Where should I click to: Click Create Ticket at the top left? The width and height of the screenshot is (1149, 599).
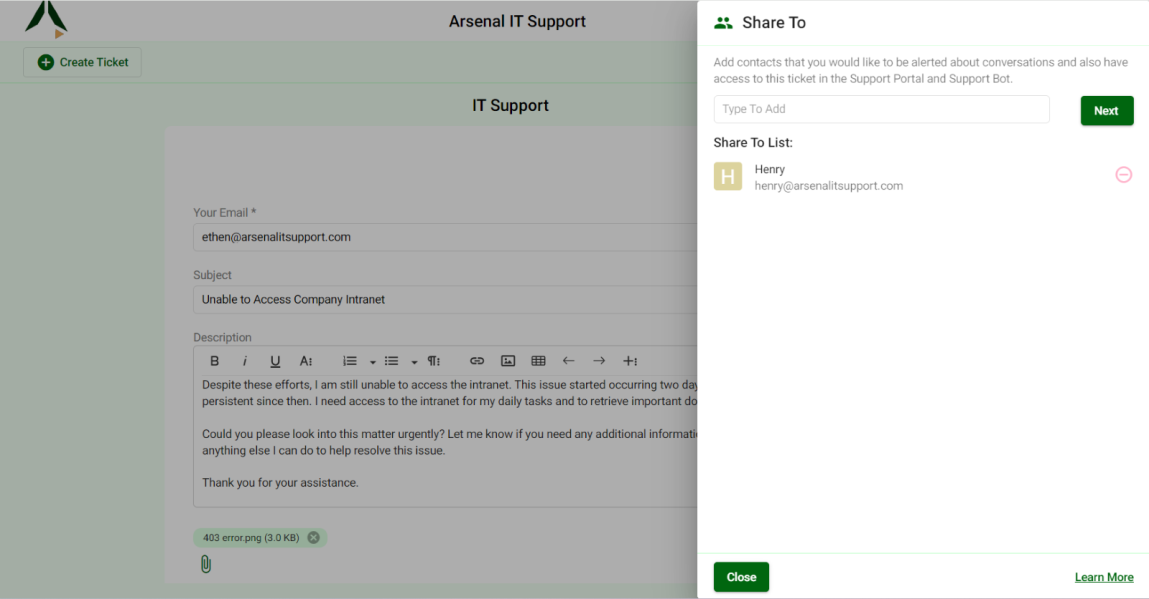[81, 61]
